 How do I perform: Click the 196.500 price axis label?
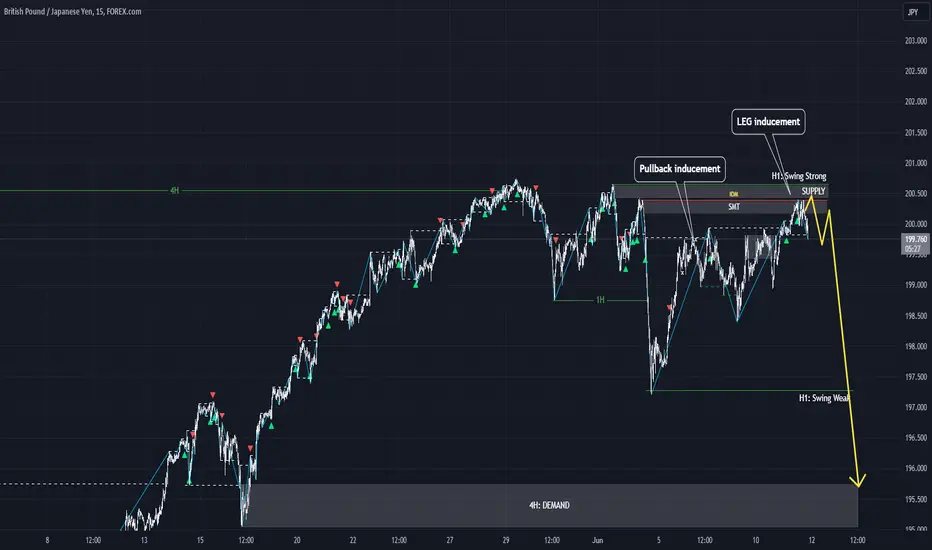click(x=915, y=438)
